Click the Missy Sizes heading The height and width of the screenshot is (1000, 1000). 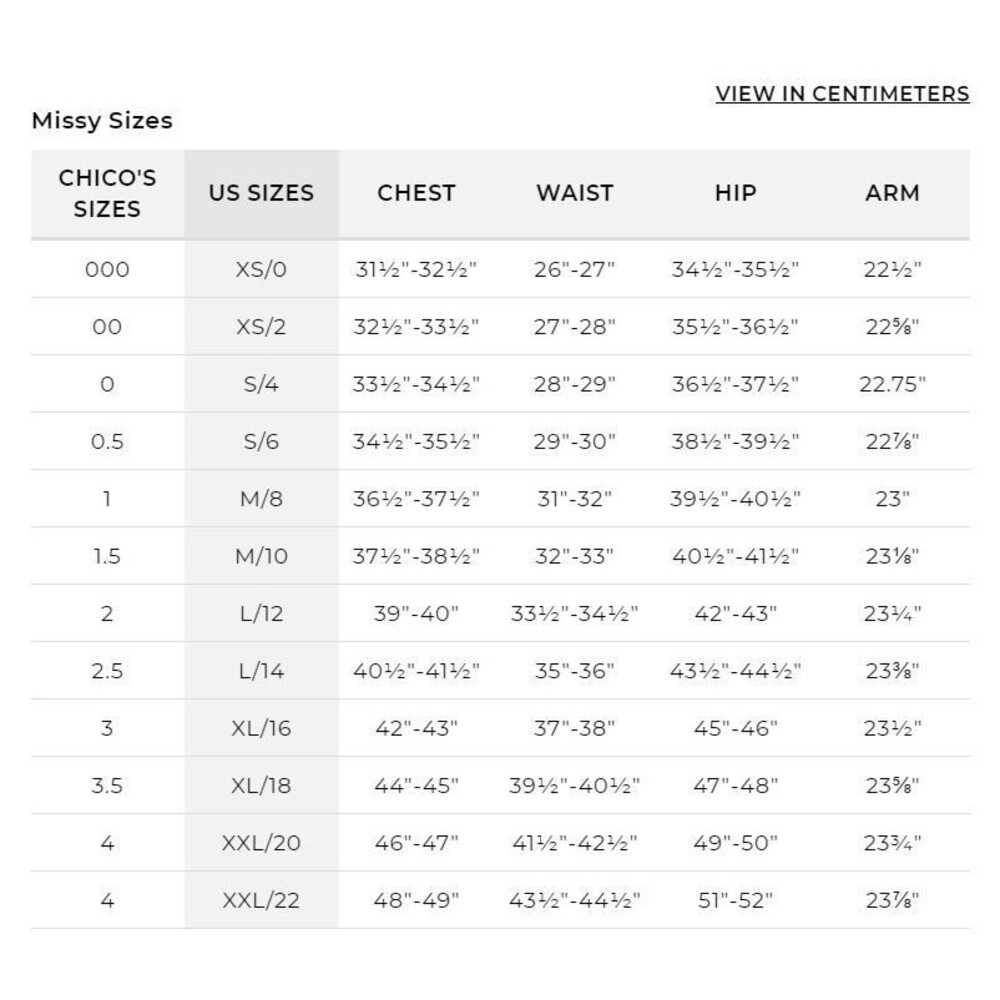[102, 121]
